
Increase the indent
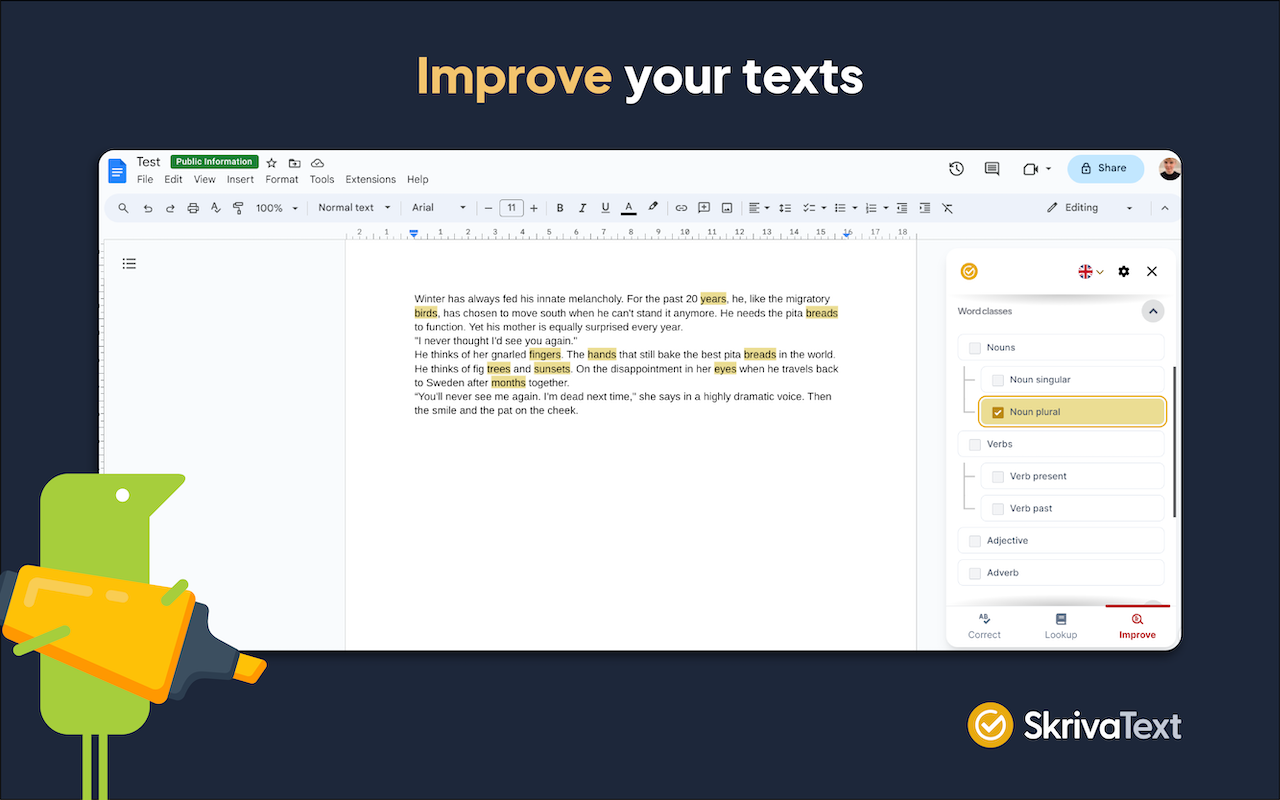click(925, 208)
